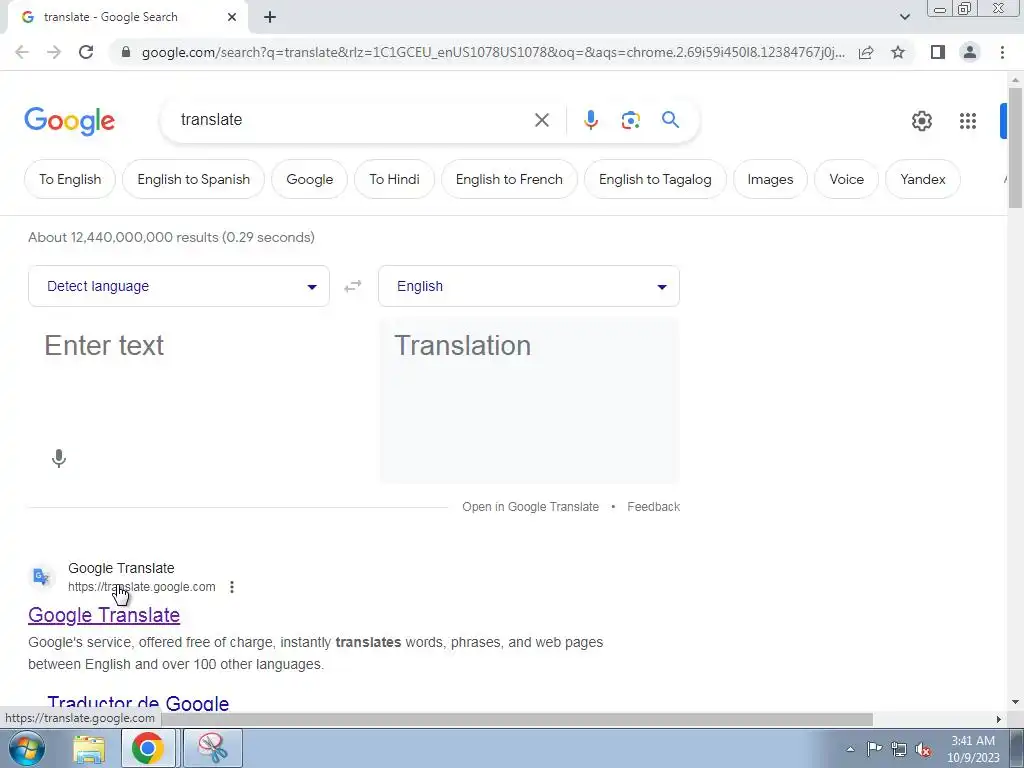The height and width of the screenshot is (768, 1024).
Task: Open the Google apps grid
Action: pyautogui.click(x=968, y=121)
